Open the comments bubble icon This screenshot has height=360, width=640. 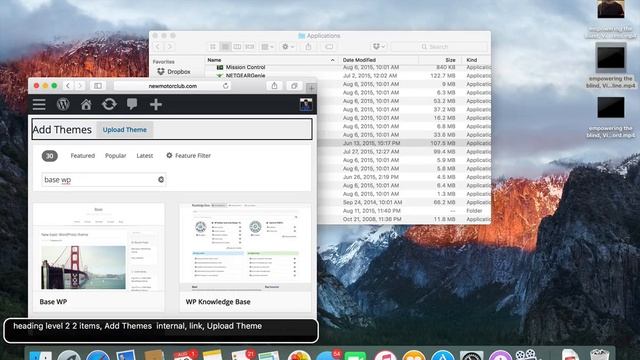132,104
